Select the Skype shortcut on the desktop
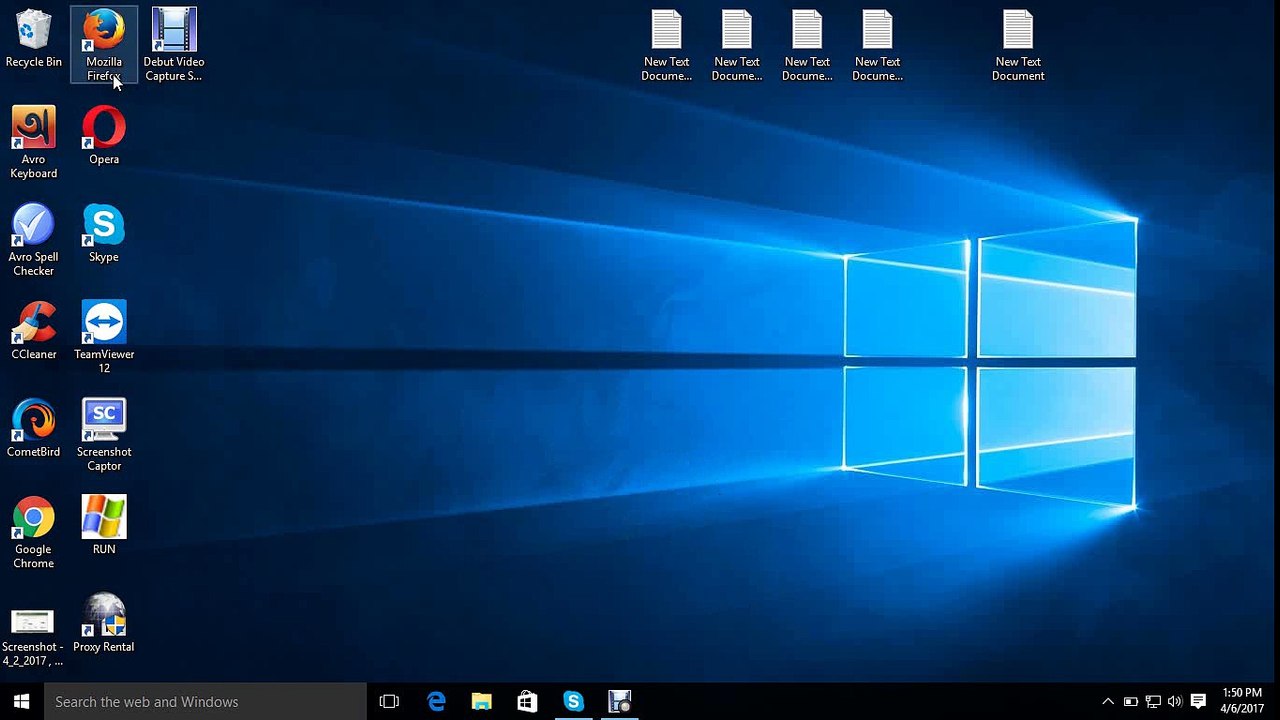The height and width of the screenshot is (720, 1280). coord(104,233)
